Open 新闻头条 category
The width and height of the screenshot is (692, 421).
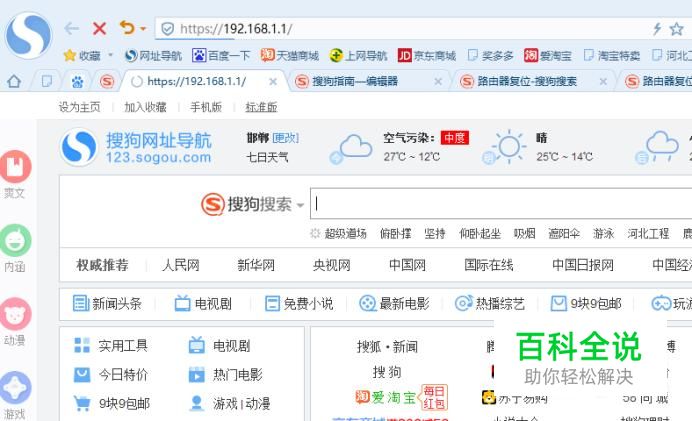click(107, 304)
